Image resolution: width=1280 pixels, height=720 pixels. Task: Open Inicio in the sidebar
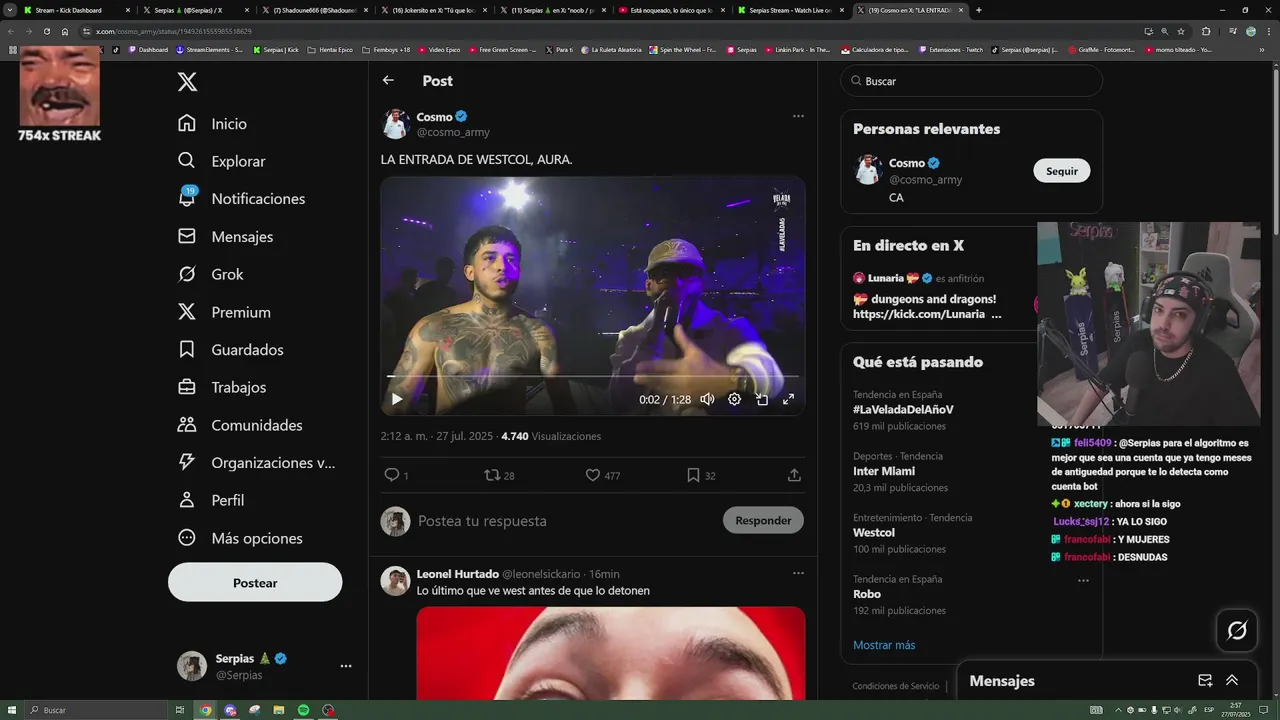212,123
